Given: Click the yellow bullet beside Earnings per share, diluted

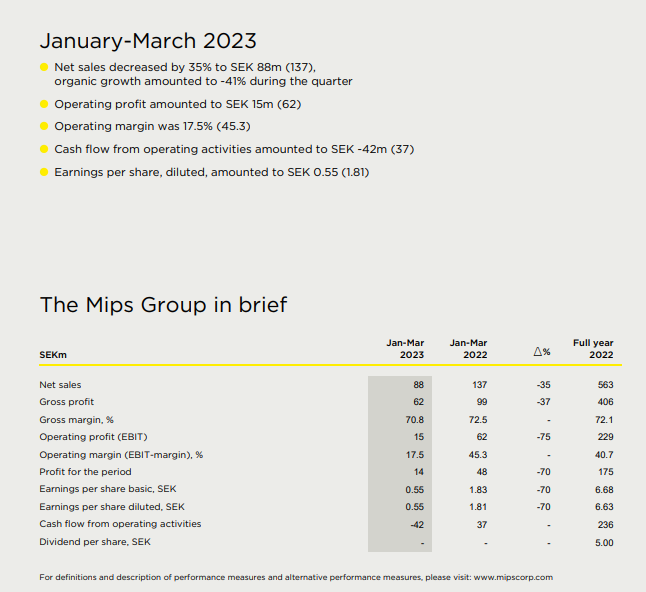Looking at the screenshot, I should (x=43, y=172).
